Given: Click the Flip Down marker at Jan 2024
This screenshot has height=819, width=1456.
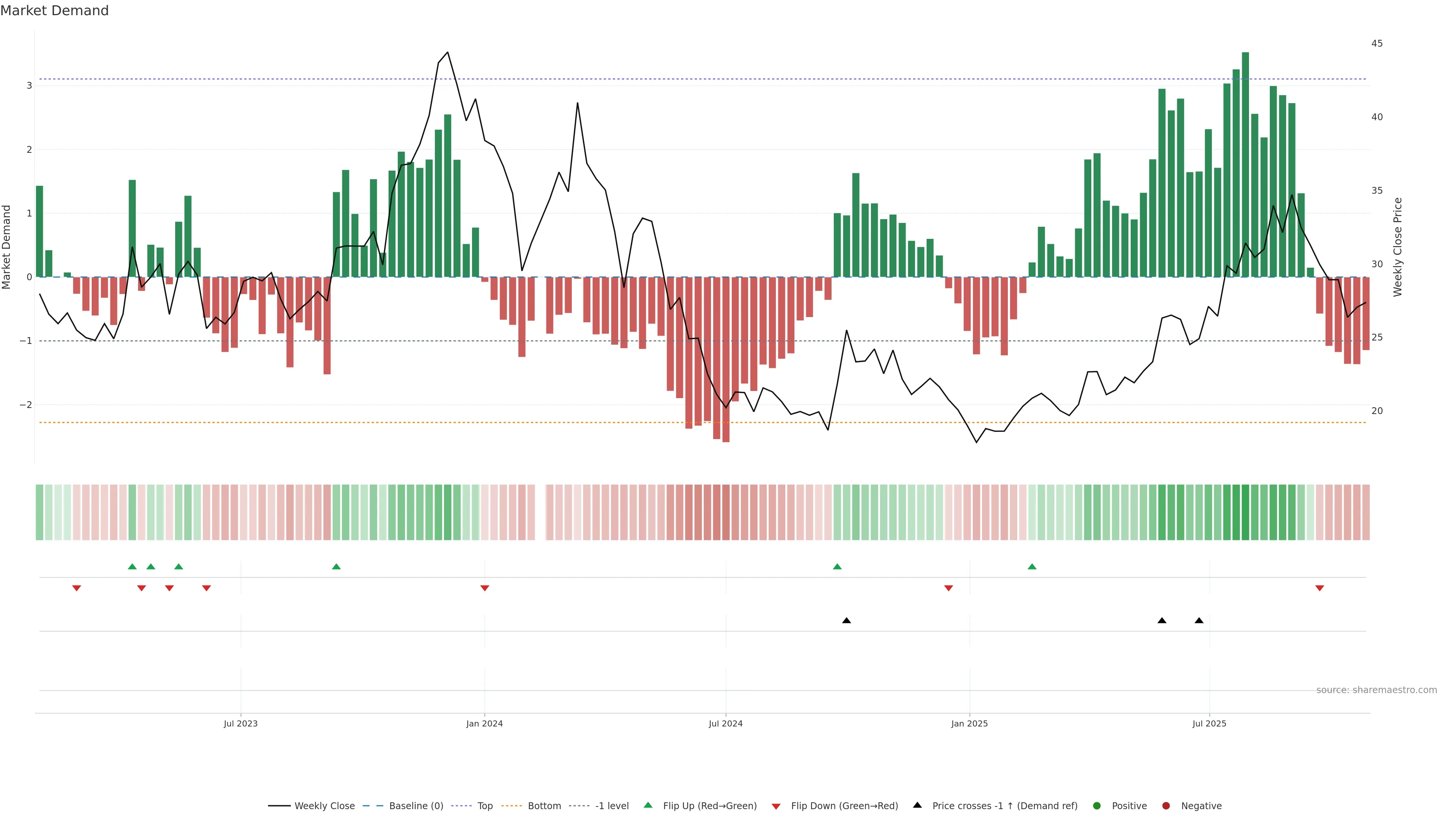Looking at the screenshot, I should pos(485,588).
